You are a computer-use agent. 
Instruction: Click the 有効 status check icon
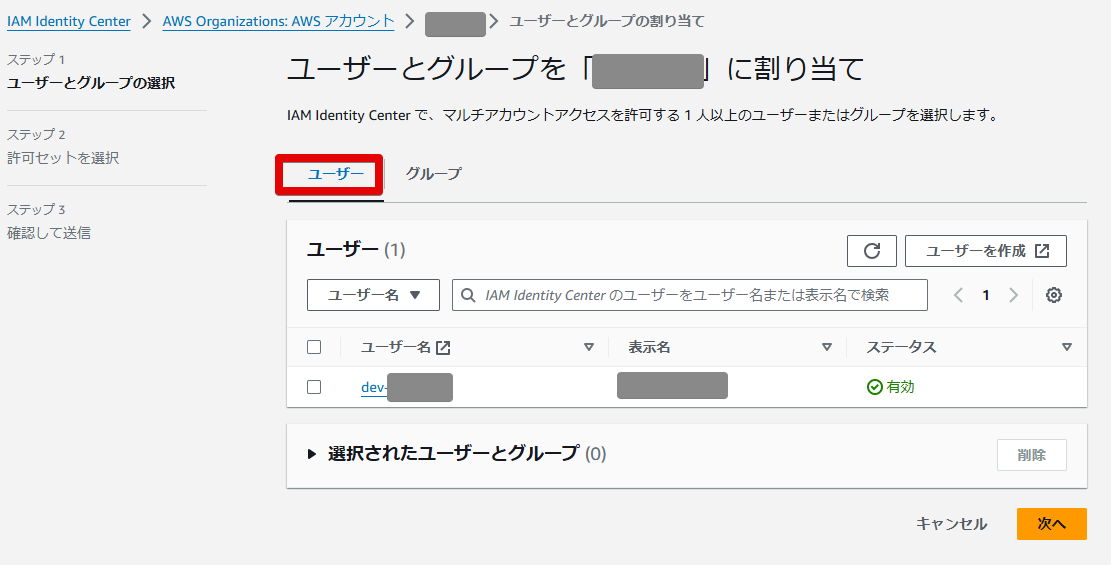pyautogui.click(x=874, y=387)
